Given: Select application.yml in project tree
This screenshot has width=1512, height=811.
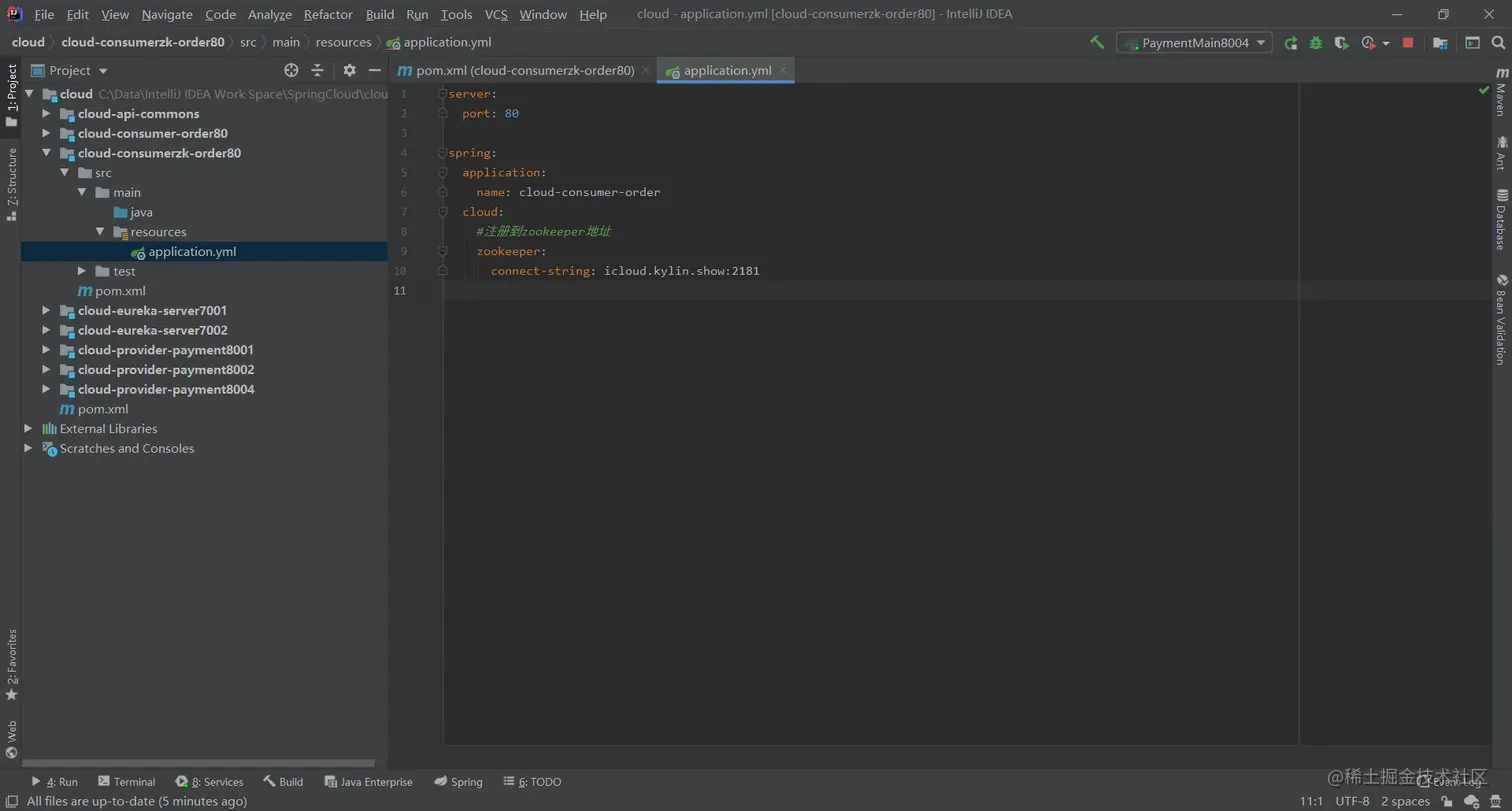Looking at the screenshot, I should coord(192,252).
